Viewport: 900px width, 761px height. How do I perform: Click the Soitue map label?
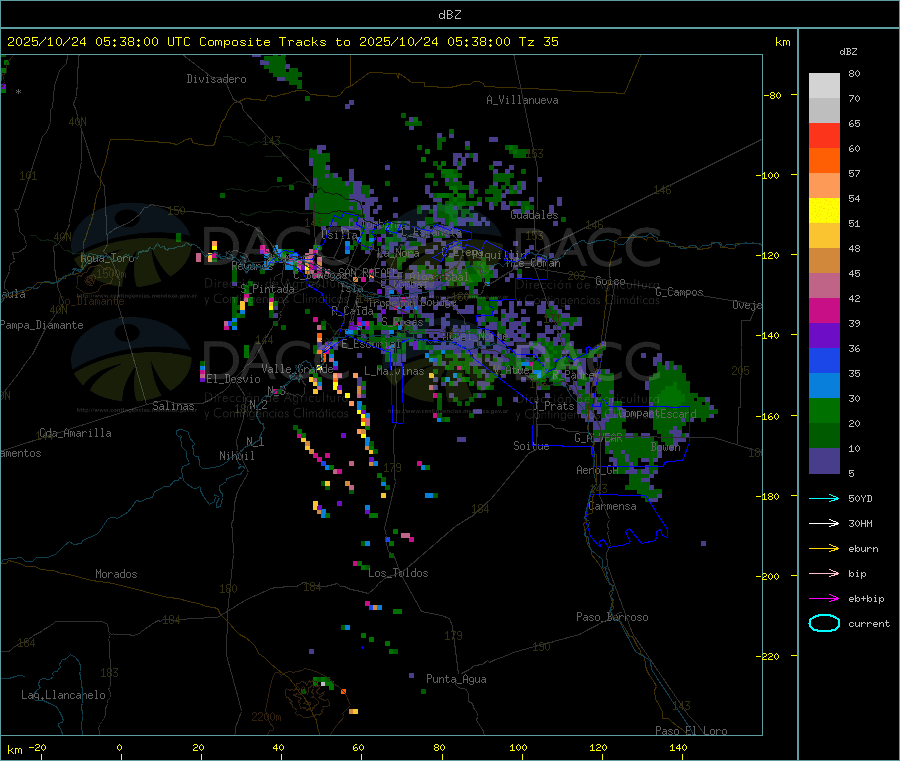pyautogui.click(x=531, y=446)
